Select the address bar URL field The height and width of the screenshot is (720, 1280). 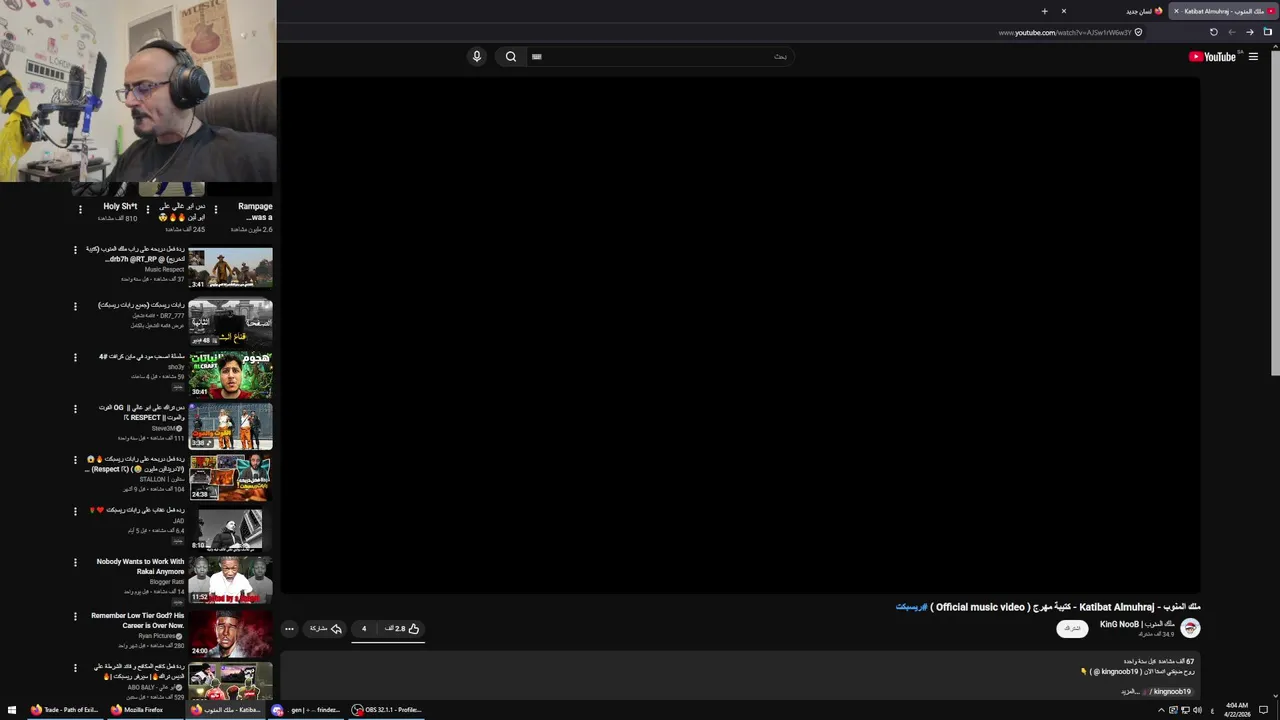tap(1065, 32)
